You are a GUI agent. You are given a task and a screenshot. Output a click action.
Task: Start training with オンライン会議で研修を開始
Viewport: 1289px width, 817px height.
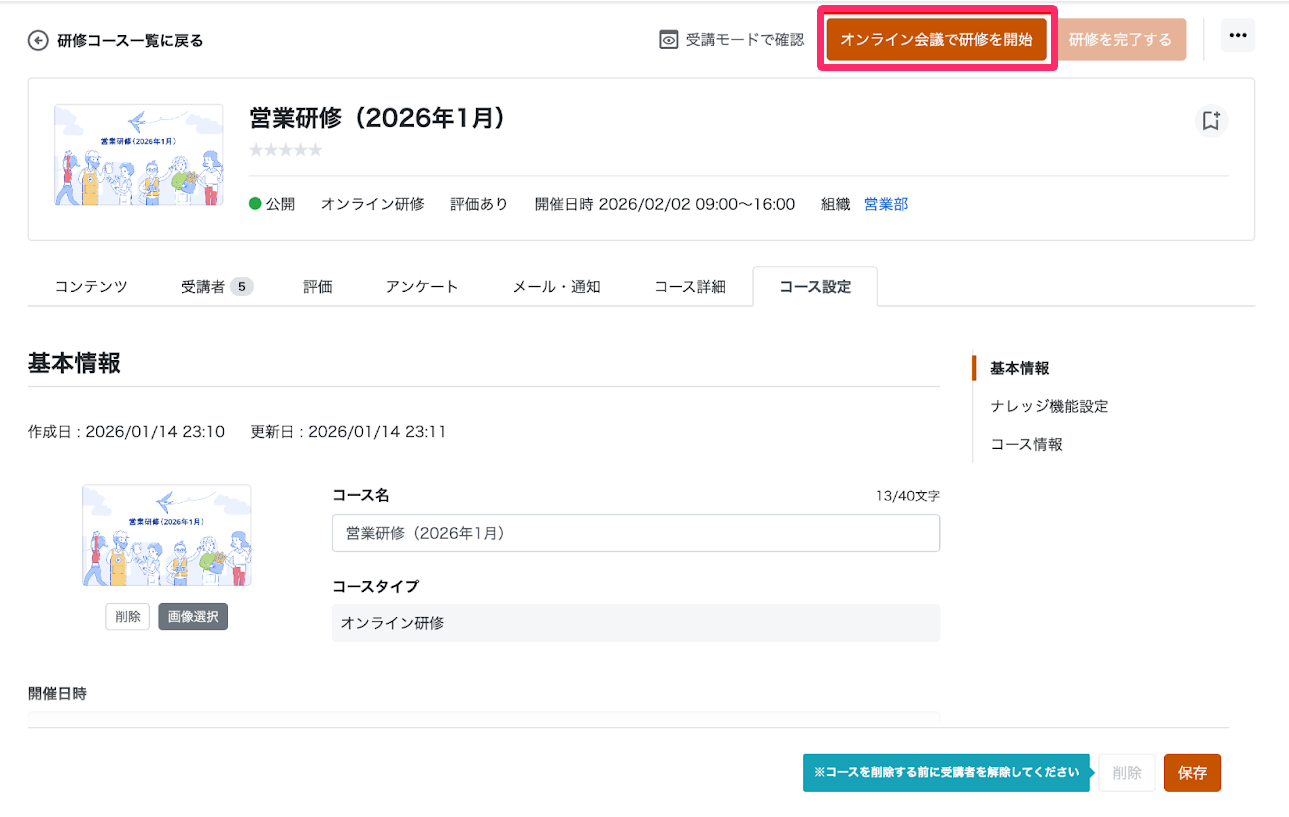(x=936, y=40)
